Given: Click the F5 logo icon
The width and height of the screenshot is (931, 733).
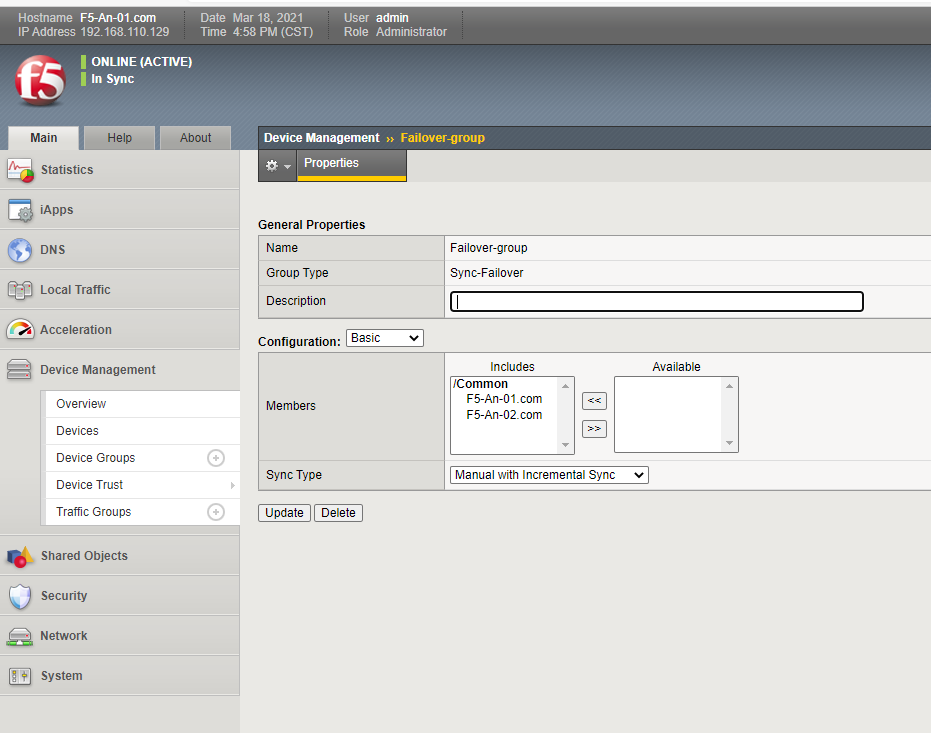Looking at the screenshot, I should (41, 81).
